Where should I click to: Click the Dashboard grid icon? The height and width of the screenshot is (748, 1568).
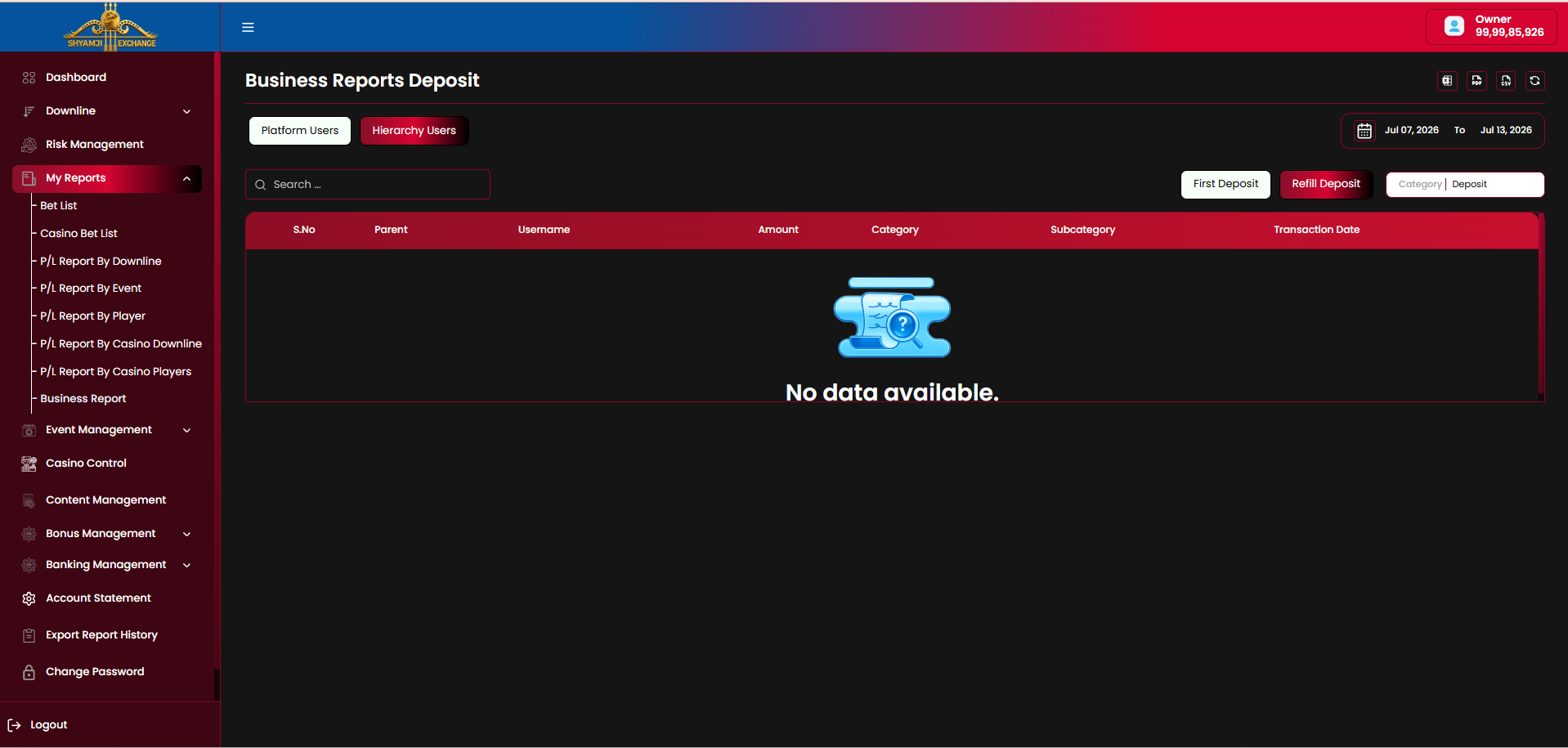pos(29,78)
